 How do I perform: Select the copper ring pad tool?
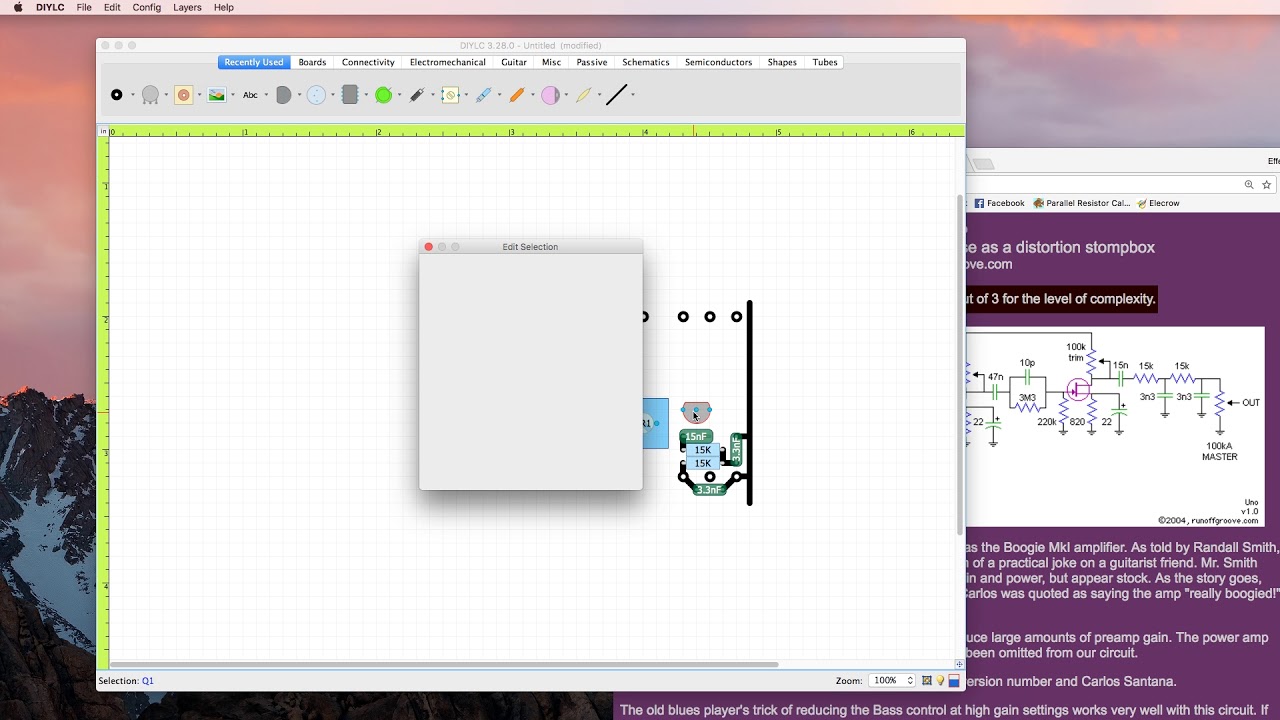pyautogui.click(x=183, y=95)
